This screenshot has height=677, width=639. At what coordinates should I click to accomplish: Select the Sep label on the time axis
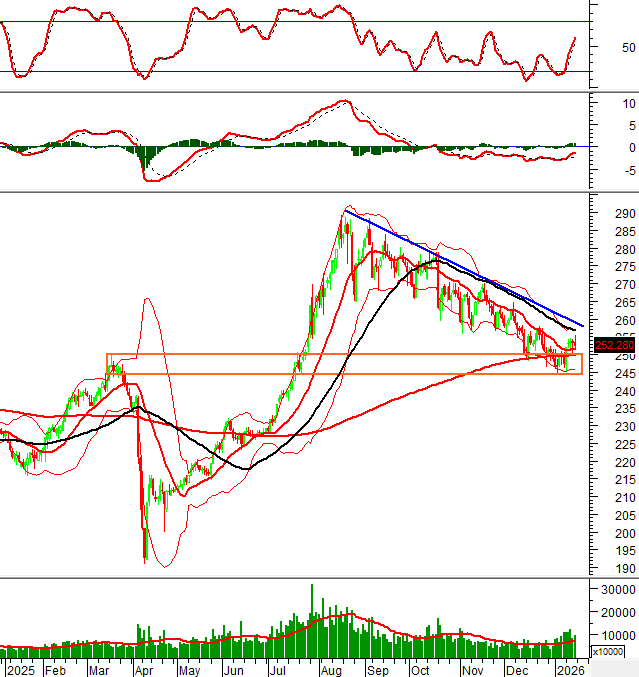377,671
